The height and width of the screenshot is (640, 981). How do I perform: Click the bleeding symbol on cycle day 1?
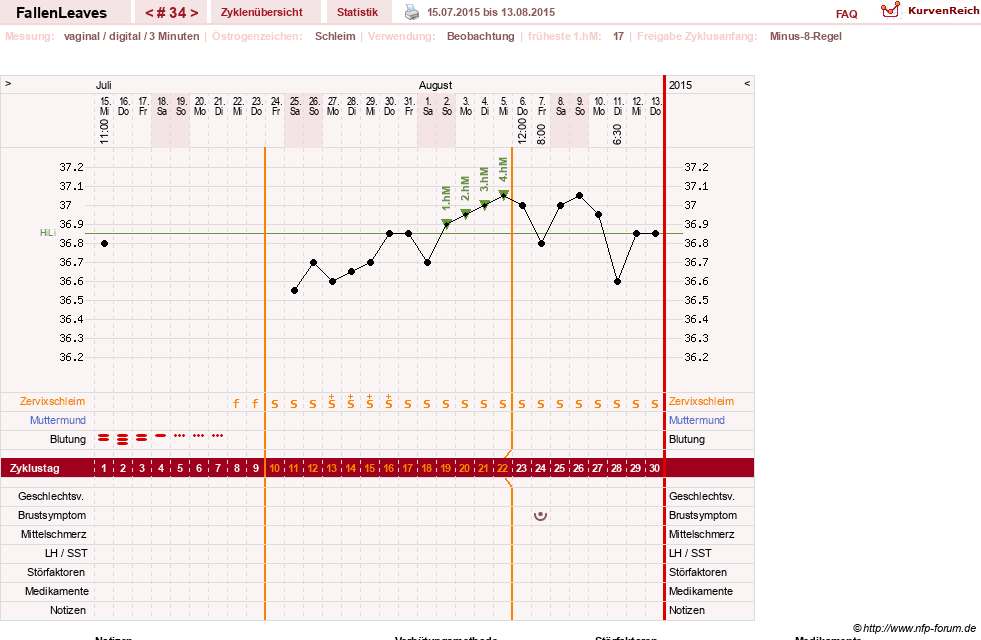(104, 438)
